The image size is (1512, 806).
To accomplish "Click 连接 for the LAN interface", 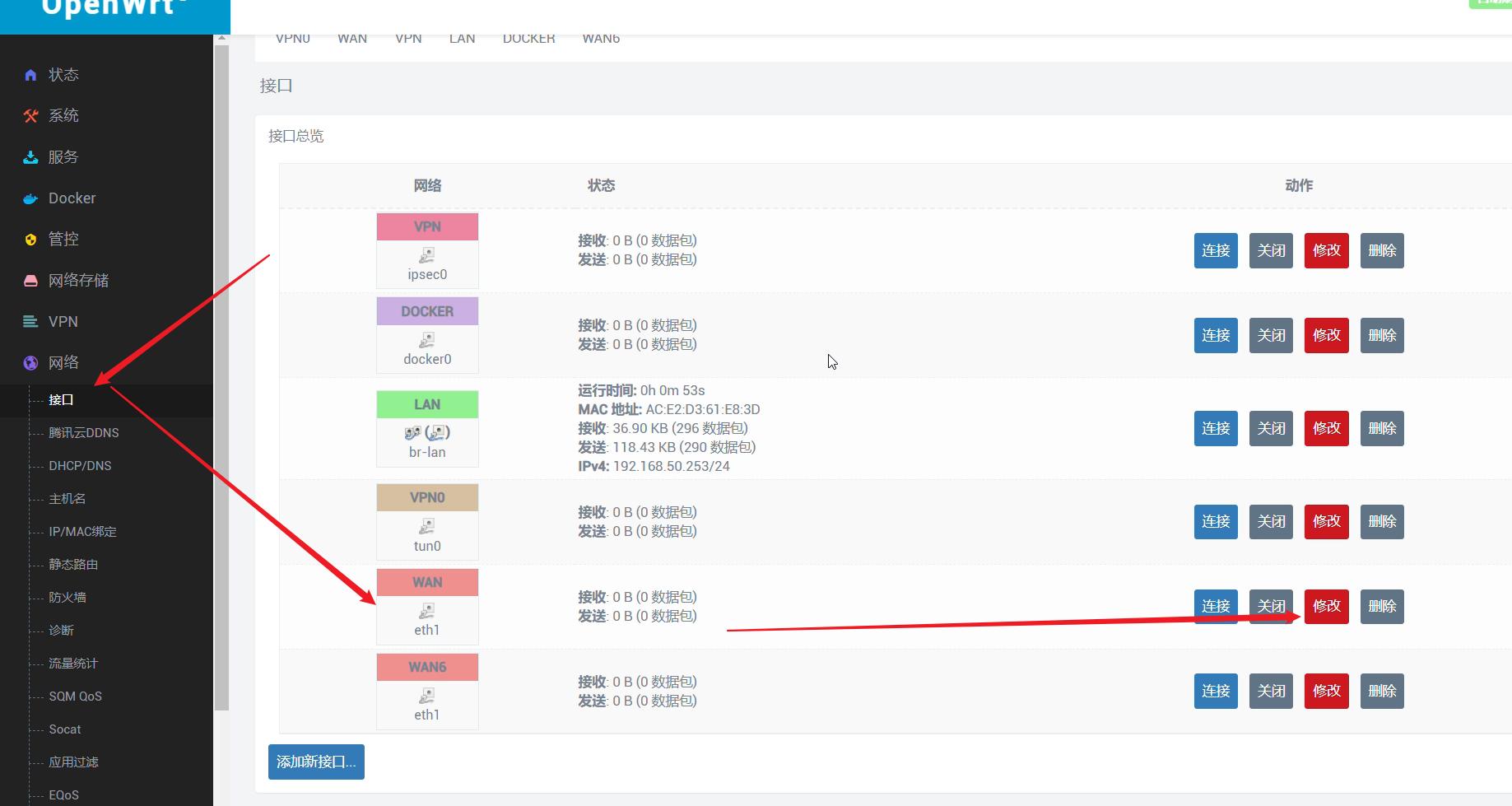I will 1216,429.
